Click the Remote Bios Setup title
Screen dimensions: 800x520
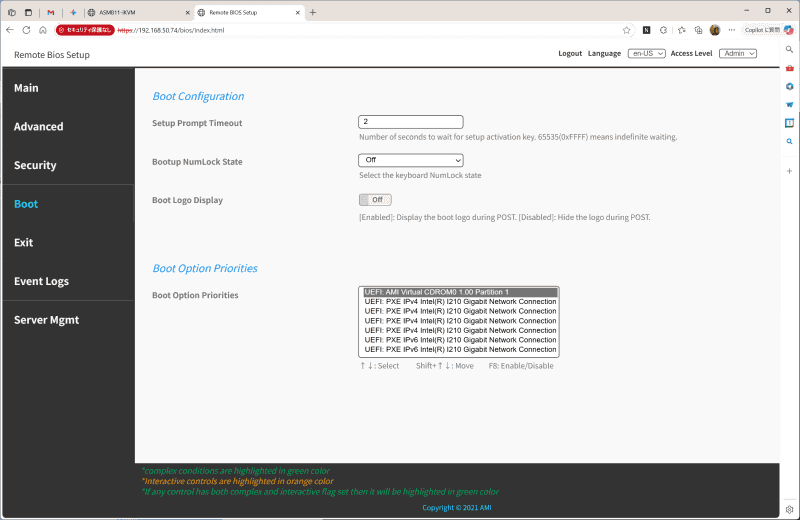coord(52,55)
